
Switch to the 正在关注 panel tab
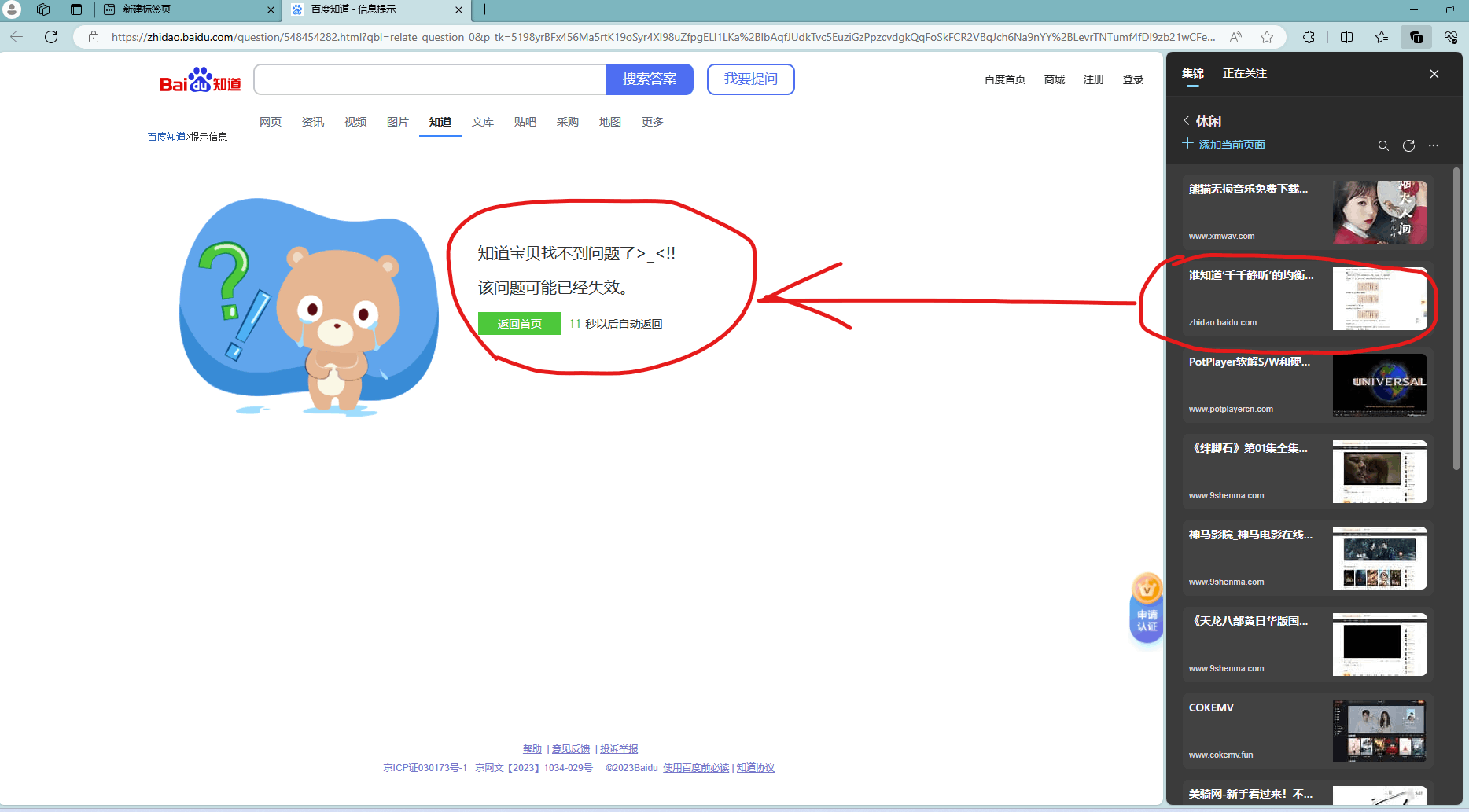coord(1245,73)
